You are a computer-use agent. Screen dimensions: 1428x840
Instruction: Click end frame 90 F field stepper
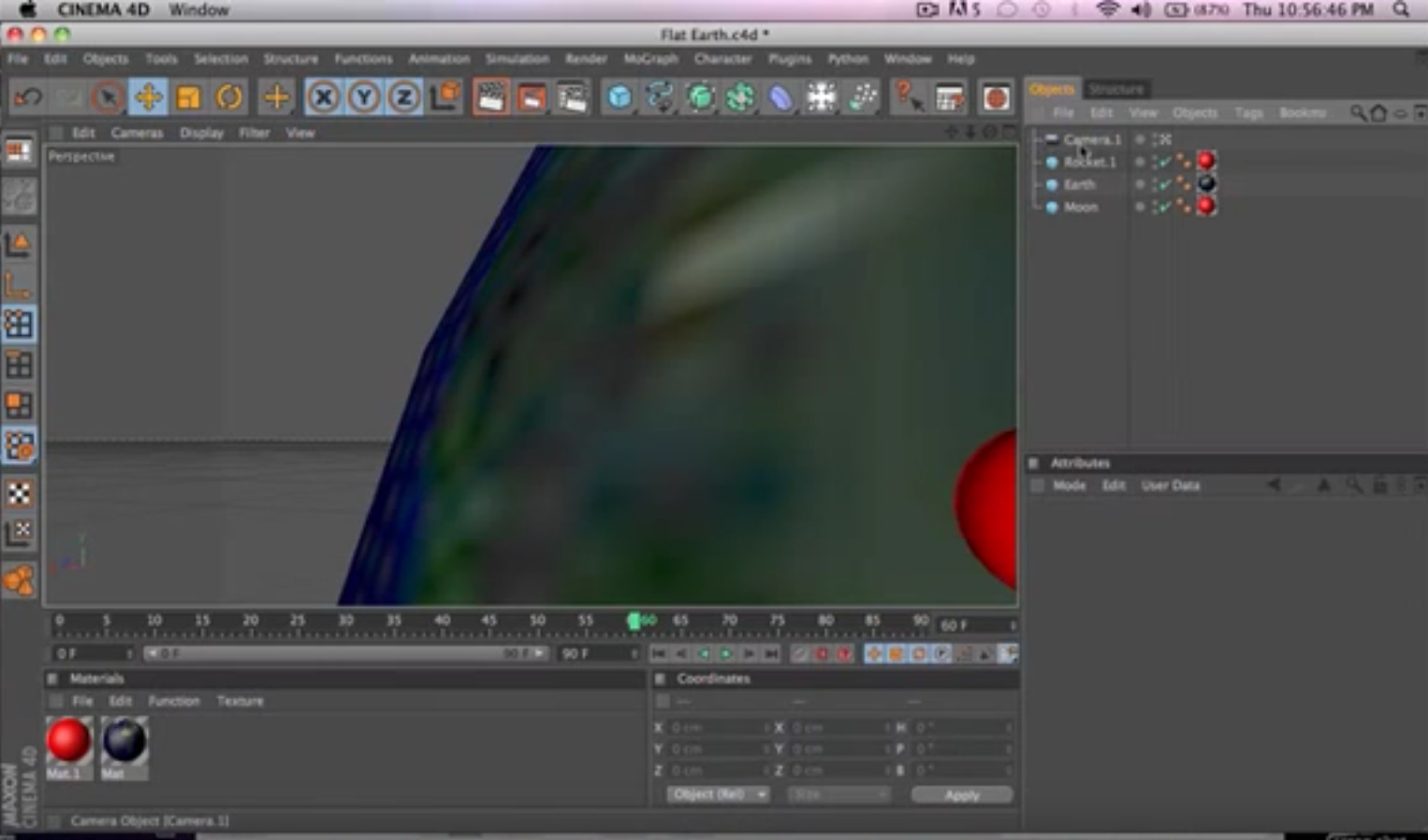(x=634, y=653)
